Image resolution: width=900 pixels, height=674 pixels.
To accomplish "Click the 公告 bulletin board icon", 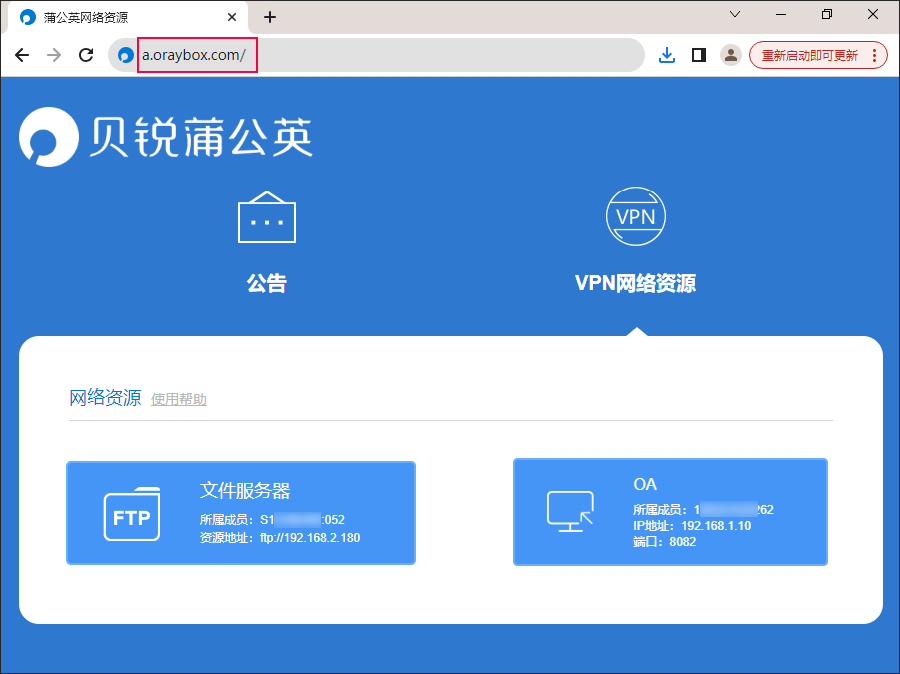I will pos(267,217).
